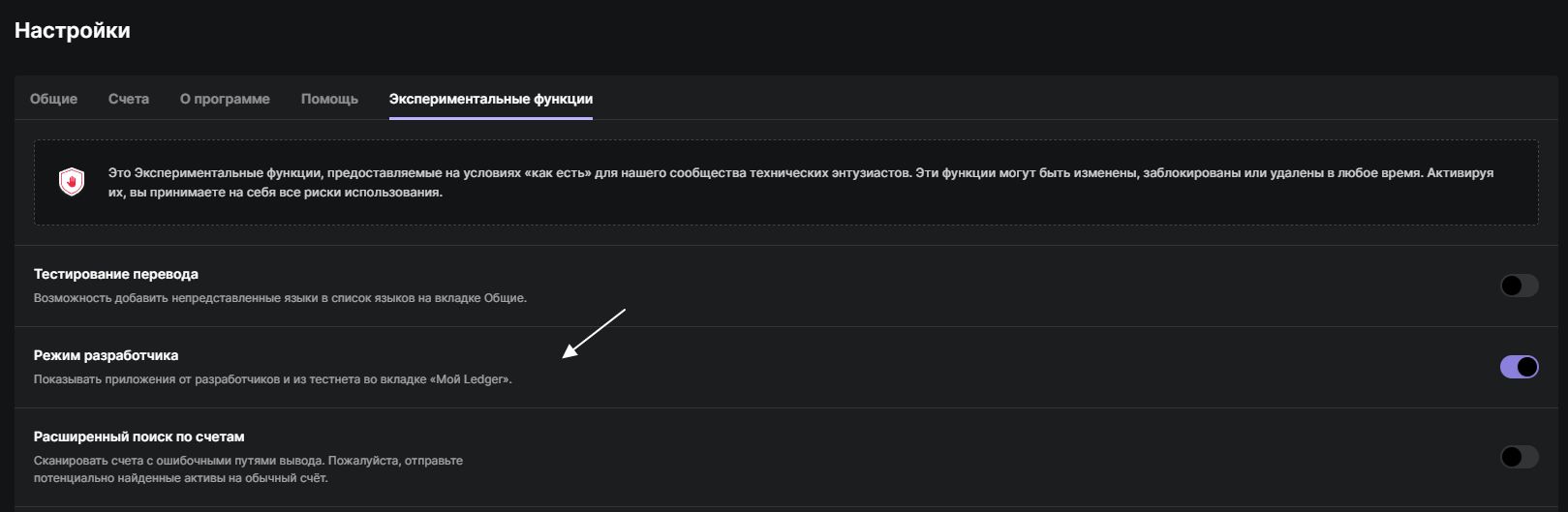The width and height of the screenshot is (1568, 512).
Task: Click the translation testing description text
Action: pyautogui.click(x=280, y=298)
